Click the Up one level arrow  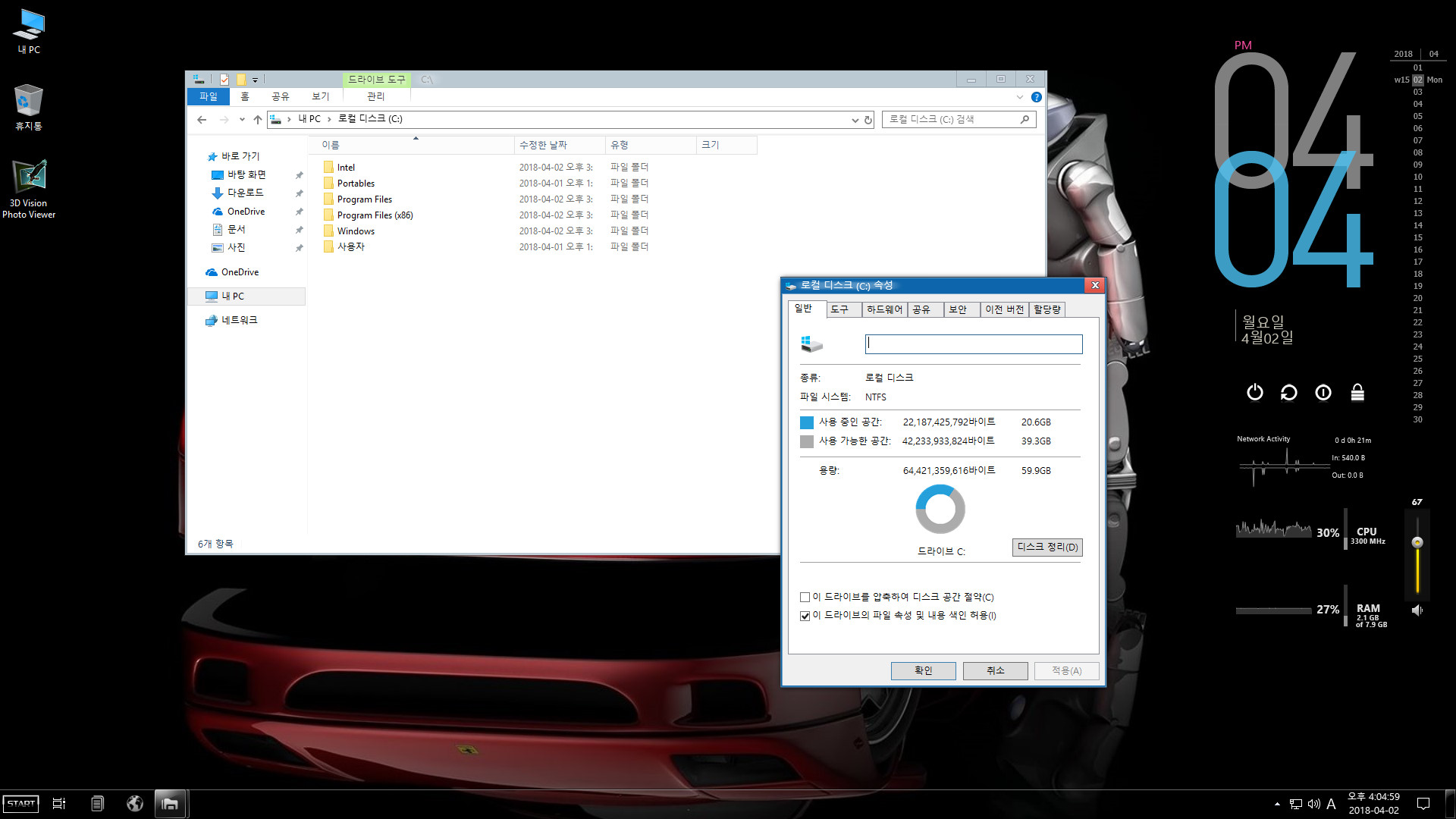click(258, 120)
